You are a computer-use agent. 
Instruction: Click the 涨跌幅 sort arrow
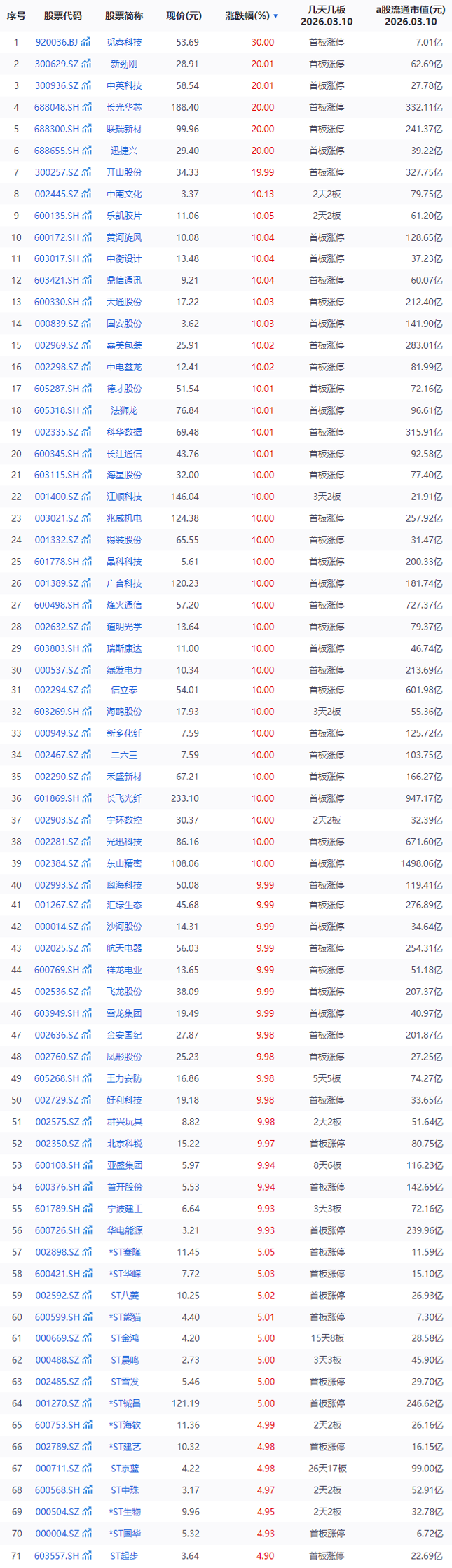coord(275,16)
